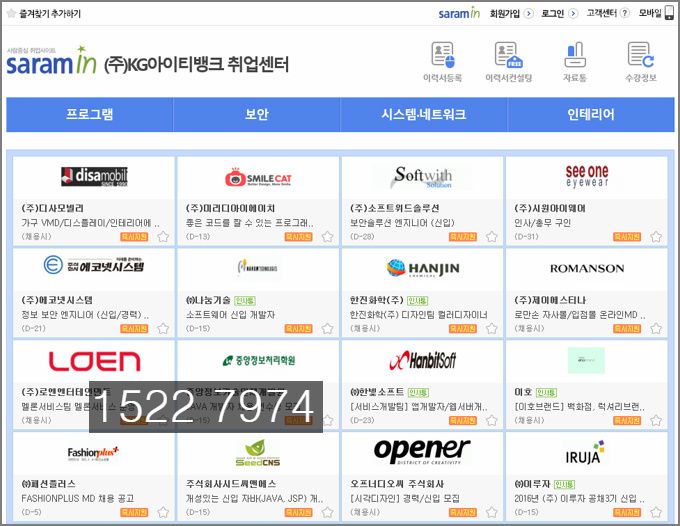
Task: Click 즉시지원 button for 오프너디오씨 주식회사
Action: point(463,513)
